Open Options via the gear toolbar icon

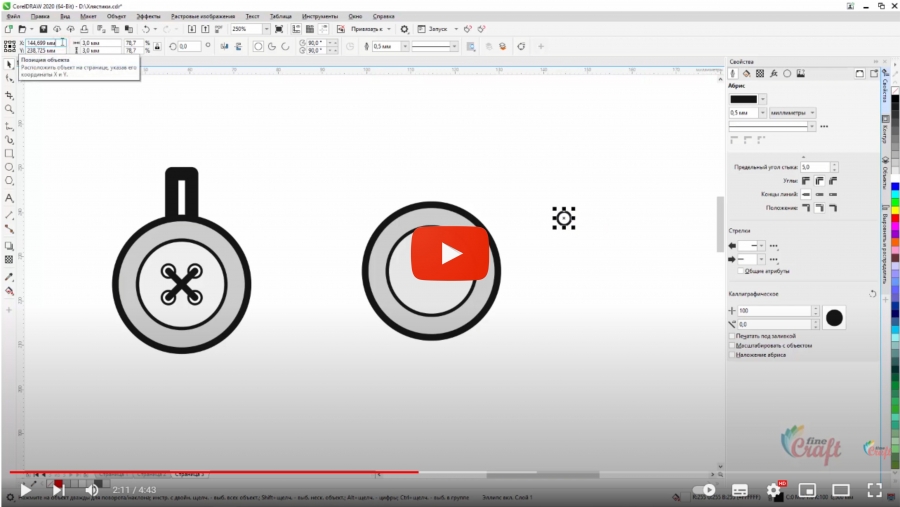[x=405, y=29]
